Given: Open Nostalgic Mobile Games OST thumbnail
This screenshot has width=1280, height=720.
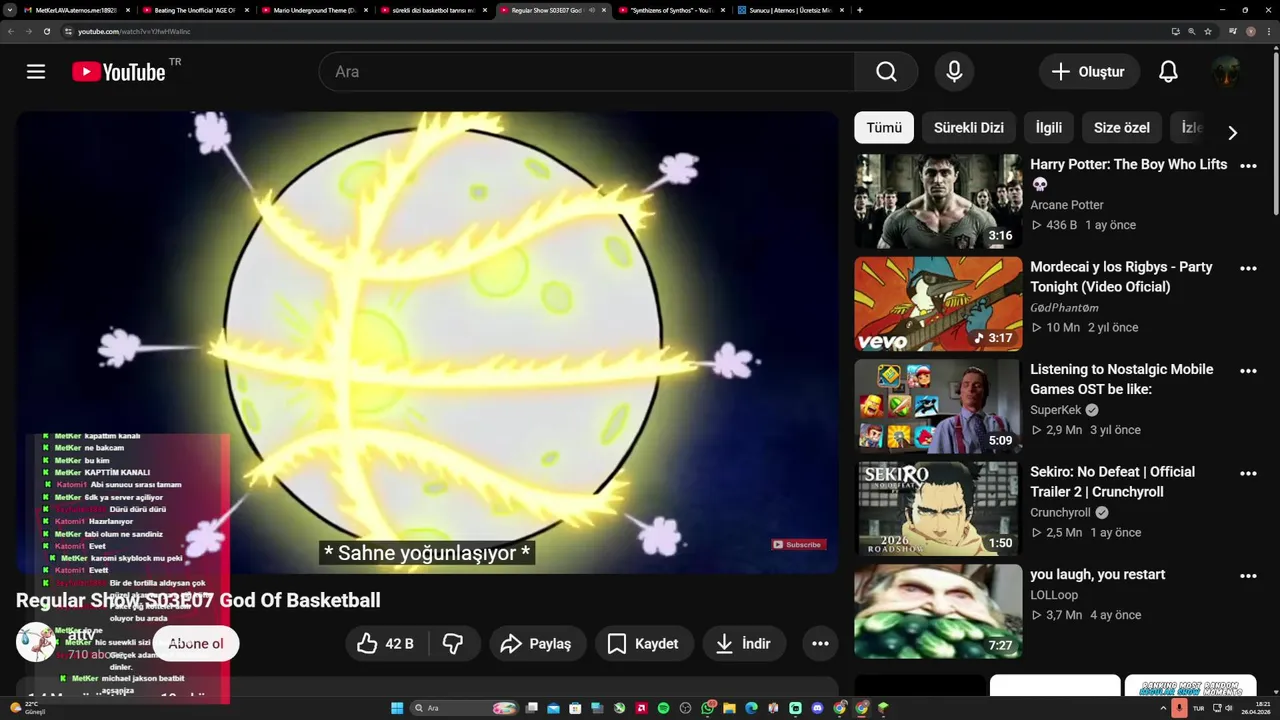Looking at the screenshot, I should click(938, 406).
